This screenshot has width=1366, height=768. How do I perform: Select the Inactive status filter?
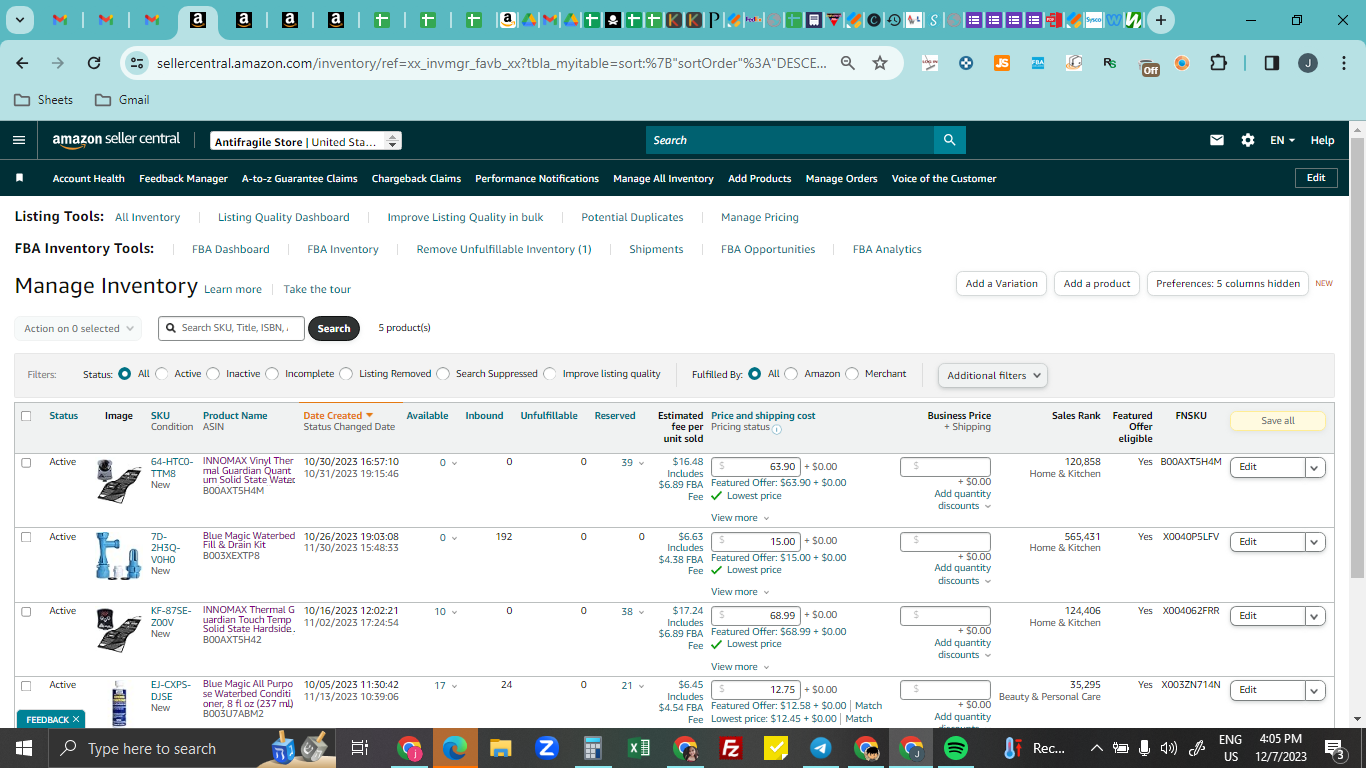(x=213, y=374)
